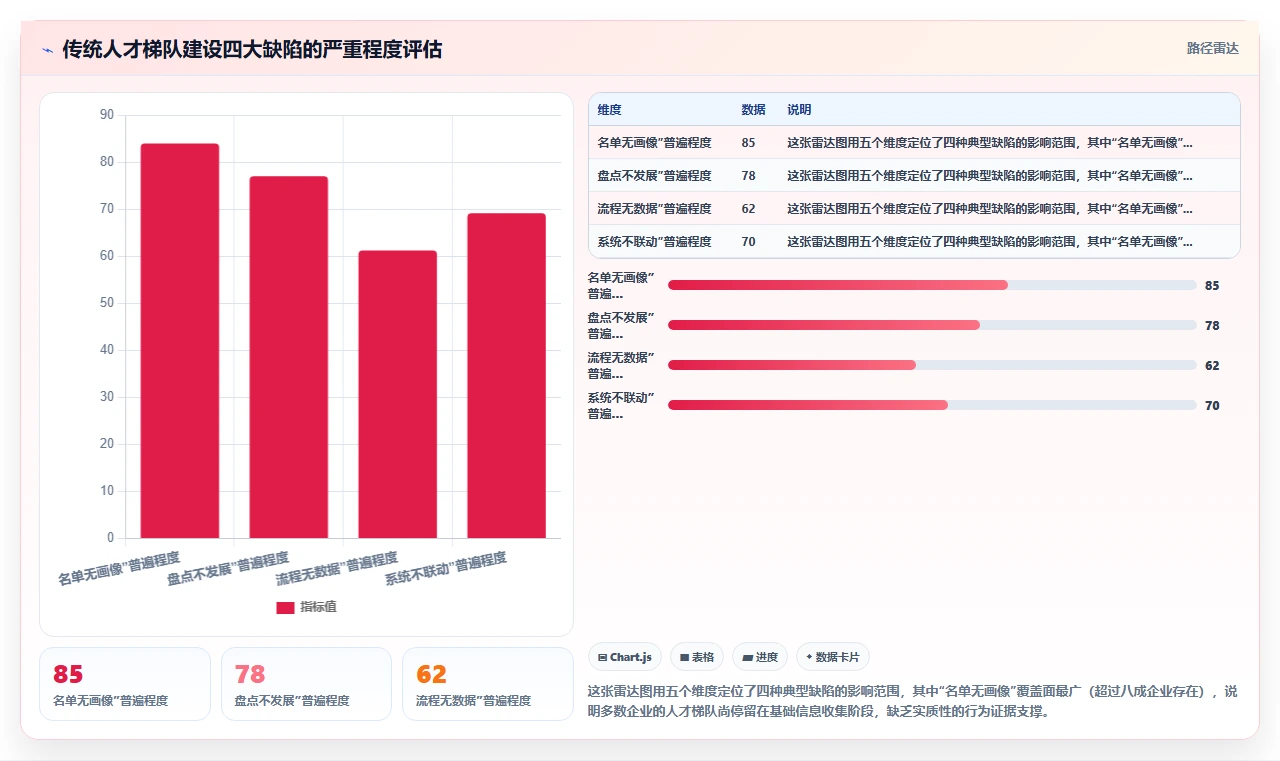Select table row 系统不联动"普遍程度
Viewport: 1280px width, 761px height.
tap(914, 241)
